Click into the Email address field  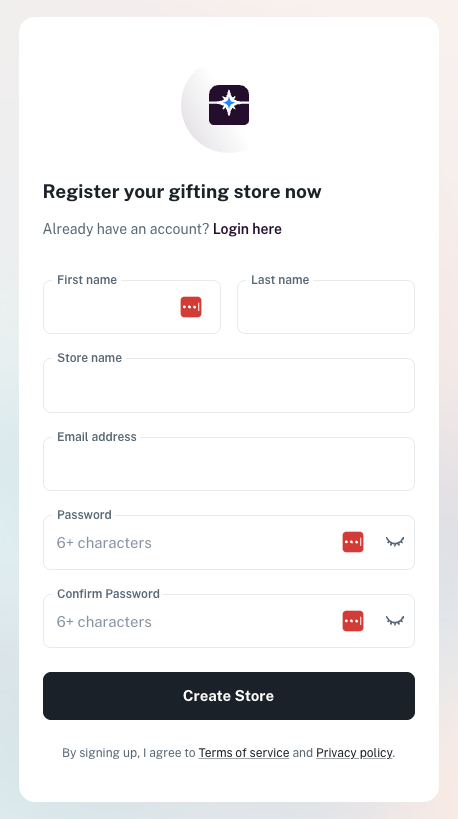(x=229, y=464)
